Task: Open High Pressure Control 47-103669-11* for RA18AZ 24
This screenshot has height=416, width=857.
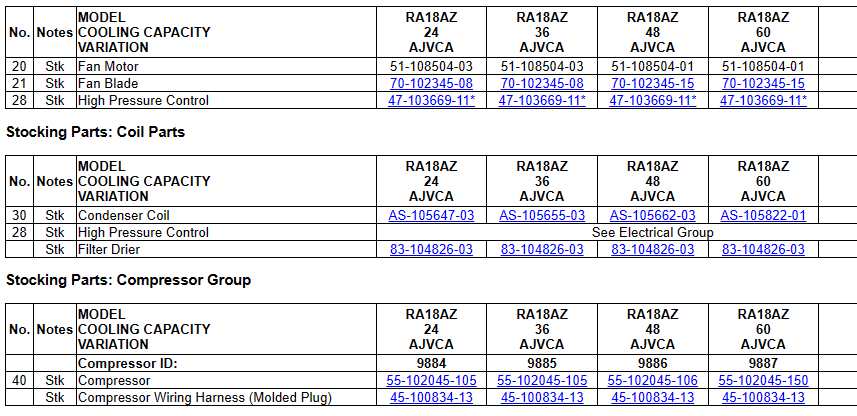Action: 431,101
